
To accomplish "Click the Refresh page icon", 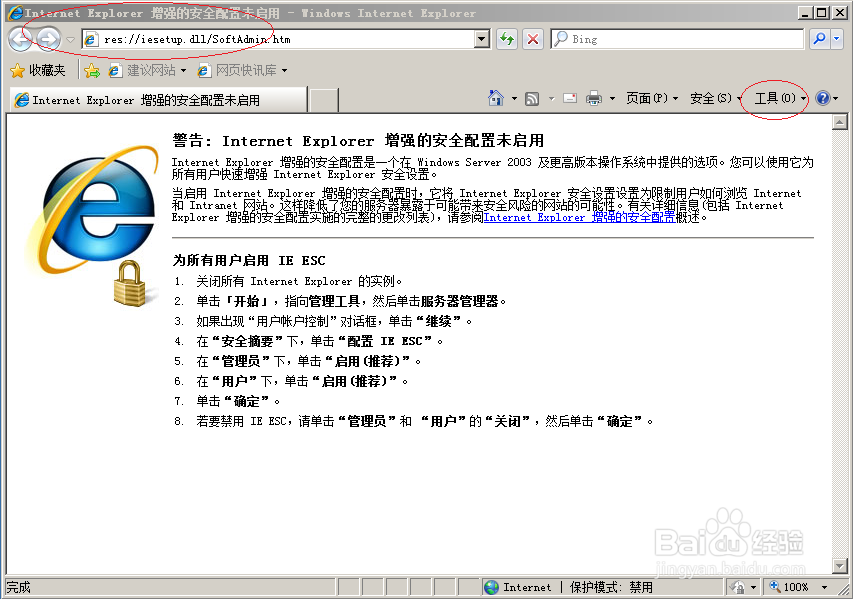I will (x=507, y=39).
